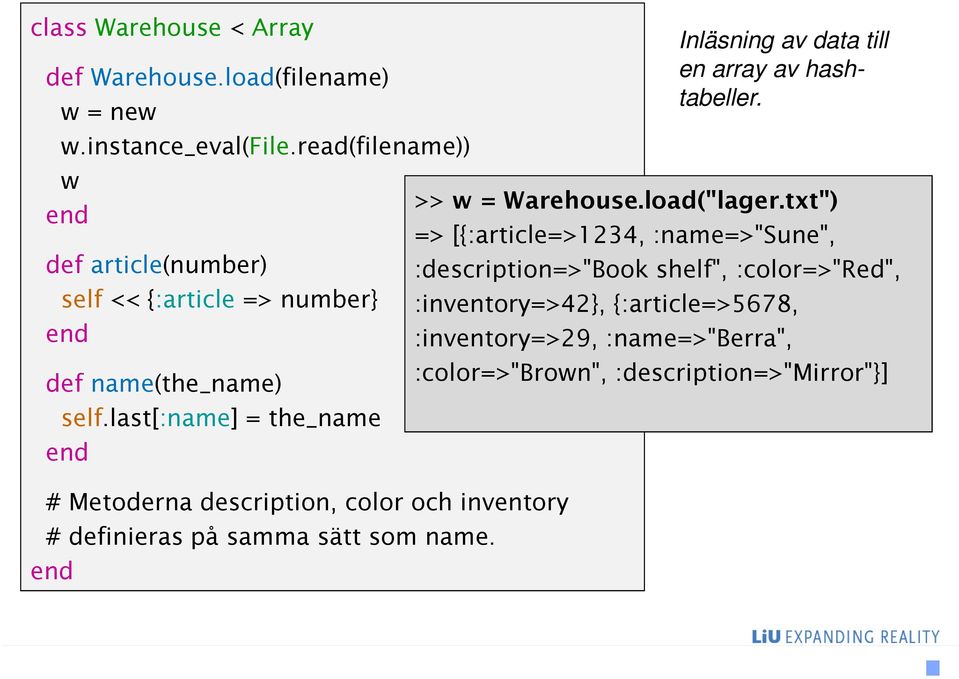Click 'def Warehouse.load(filename)' line

[217, 78]
